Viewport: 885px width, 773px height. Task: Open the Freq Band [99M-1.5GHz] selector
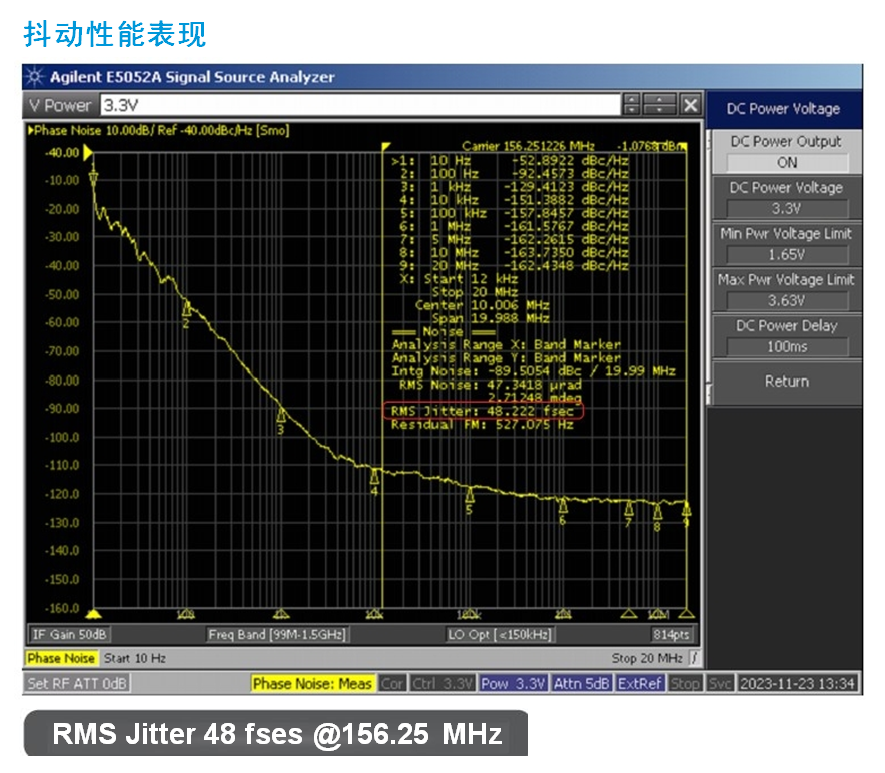click(275, 634)
